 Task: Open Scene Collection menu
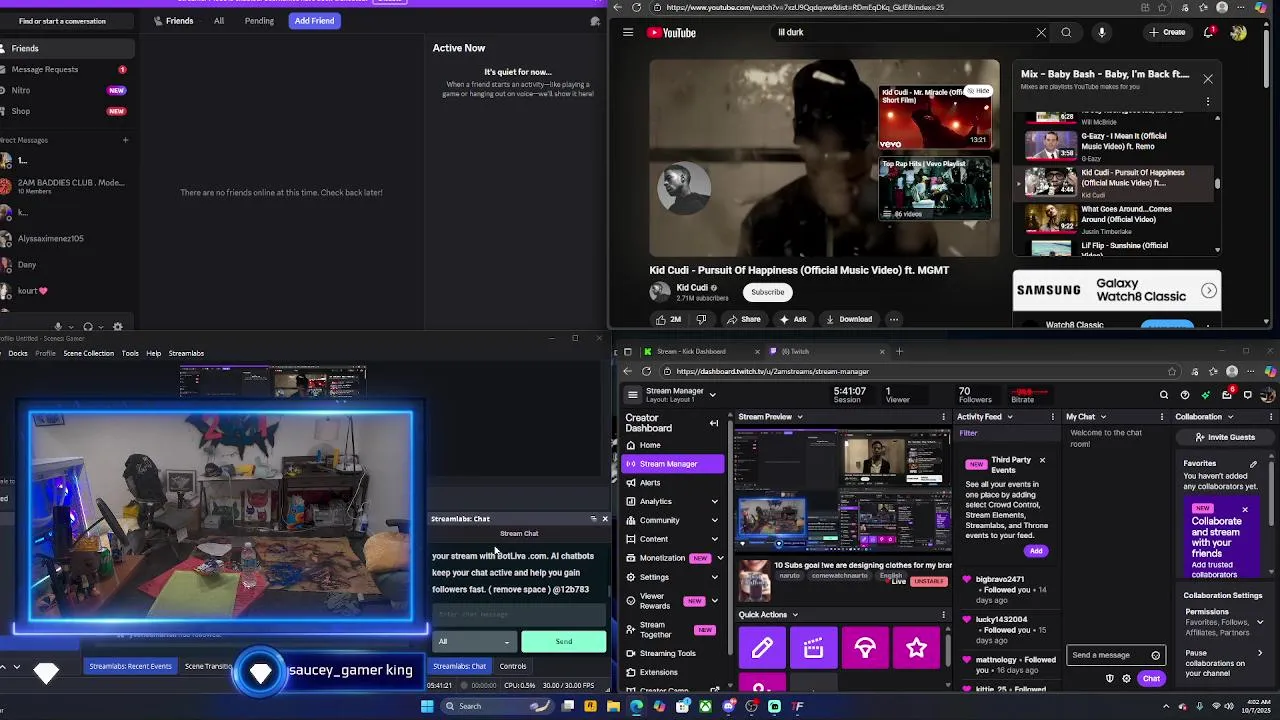89,353
